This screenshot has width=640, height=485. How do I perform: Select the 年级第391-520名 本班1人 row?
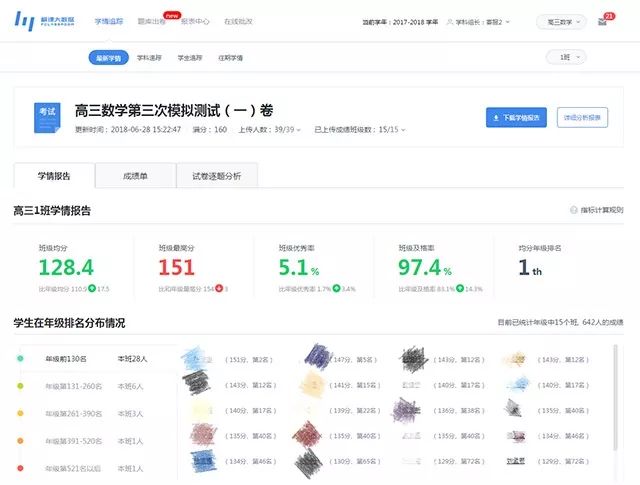point(98,441)
